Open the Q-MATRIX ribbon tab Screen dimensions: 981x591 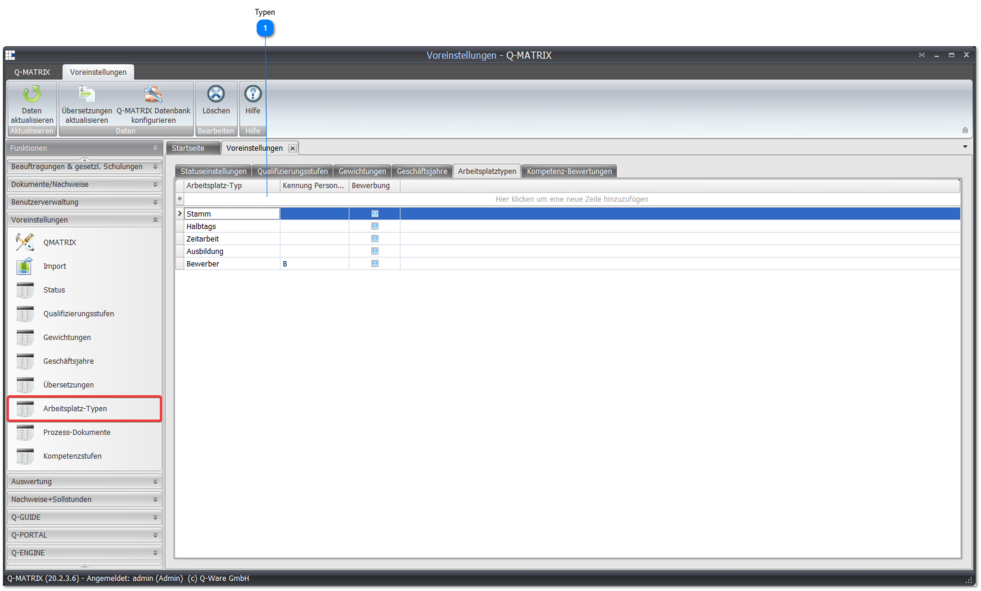32,72
